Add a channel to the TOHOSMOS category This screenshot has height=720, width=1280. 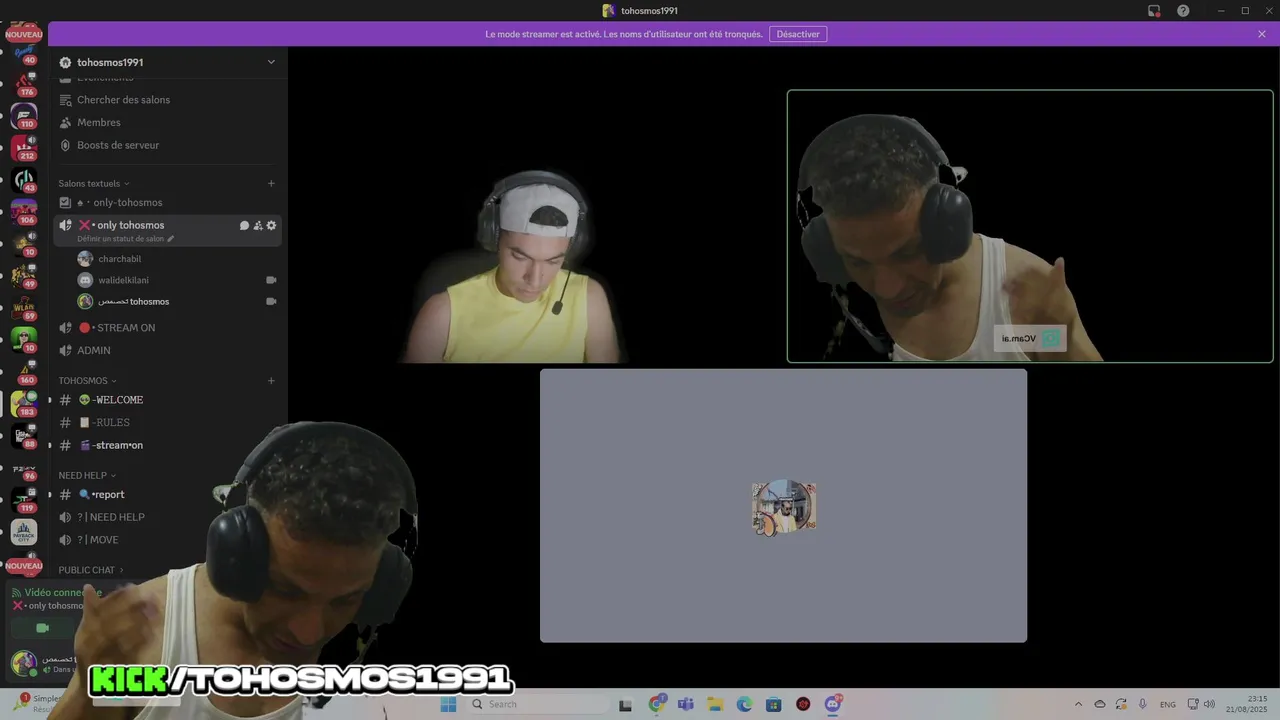tap(271, 380)
